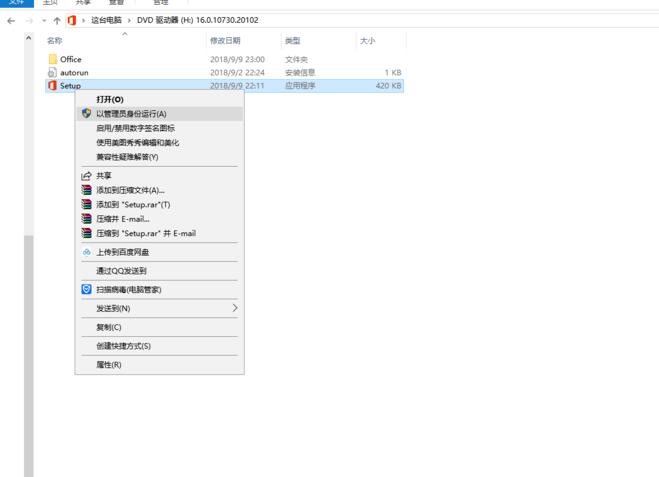Choose 兼容性疑难解答(Y) menu entry

coord(159,157)
